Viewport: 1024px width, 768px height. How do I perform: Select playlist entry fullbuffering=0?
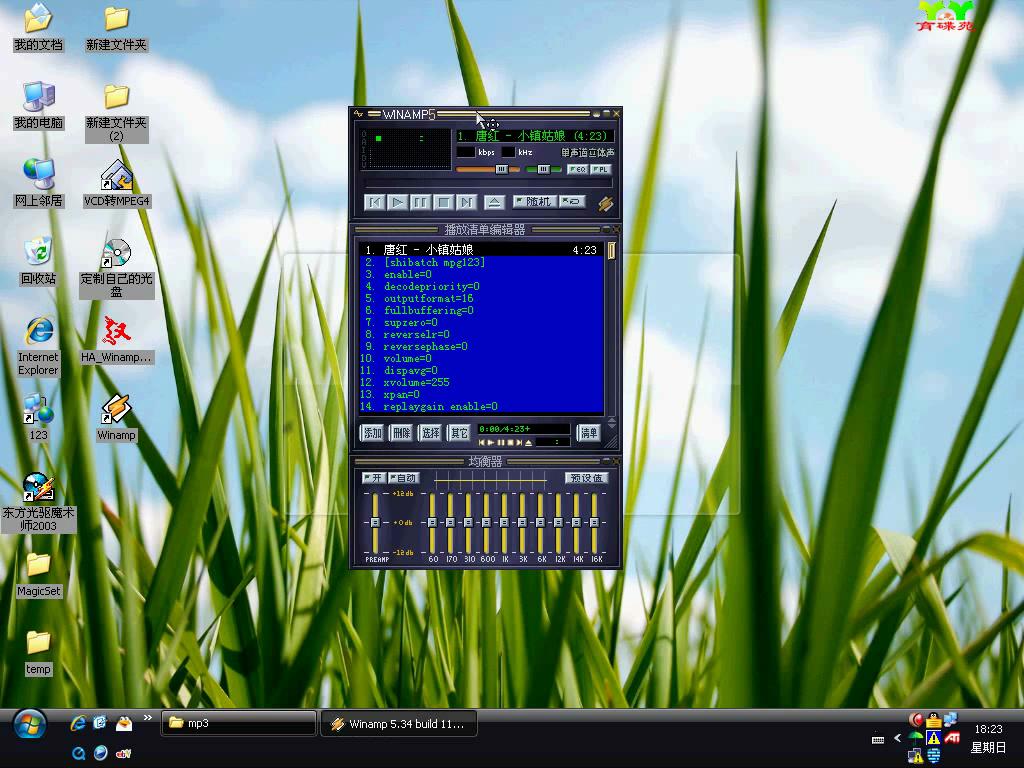coord(481,310)
